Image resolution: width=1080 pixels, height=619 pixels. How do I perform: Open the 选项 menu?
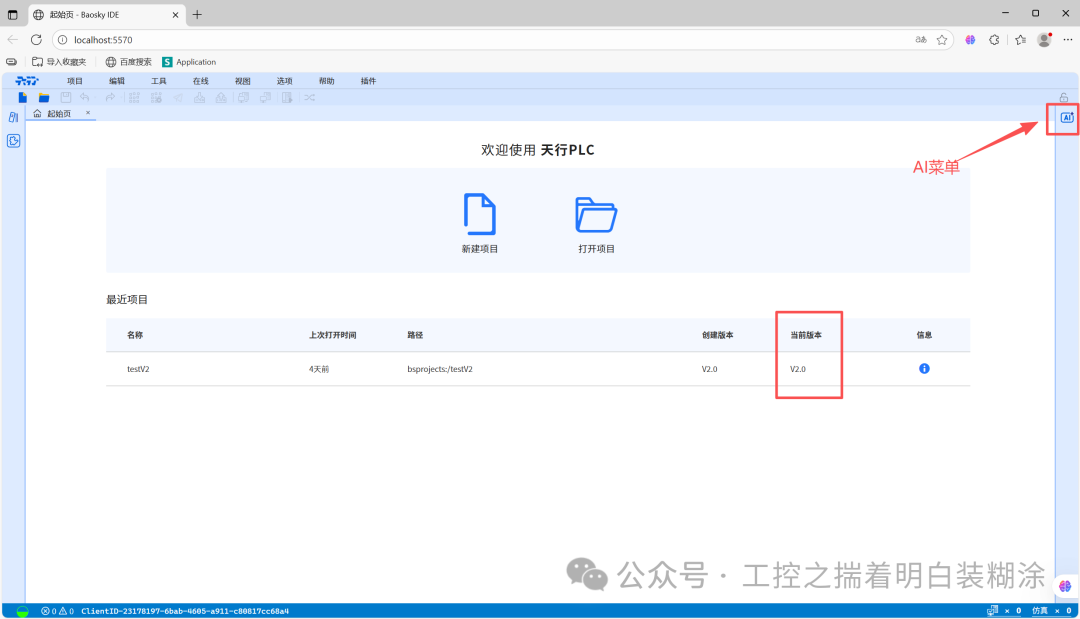(284, 81)
